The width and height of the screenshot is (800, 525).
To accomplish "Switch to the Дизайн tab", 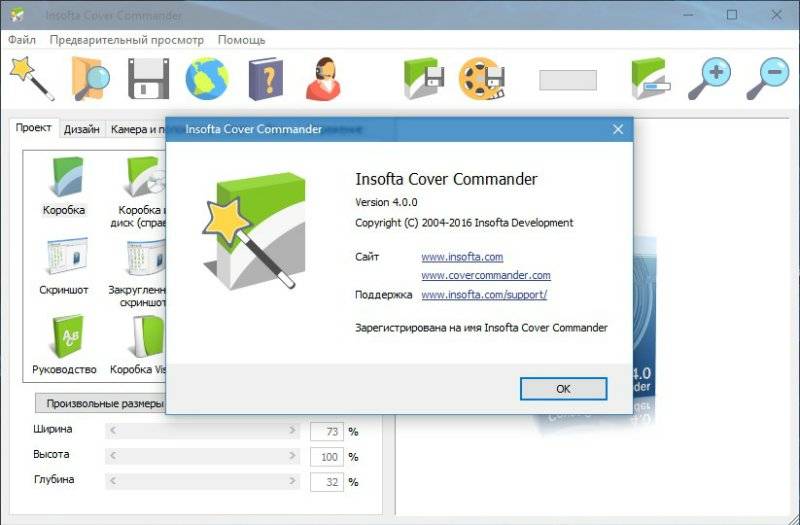I will 82,130.
